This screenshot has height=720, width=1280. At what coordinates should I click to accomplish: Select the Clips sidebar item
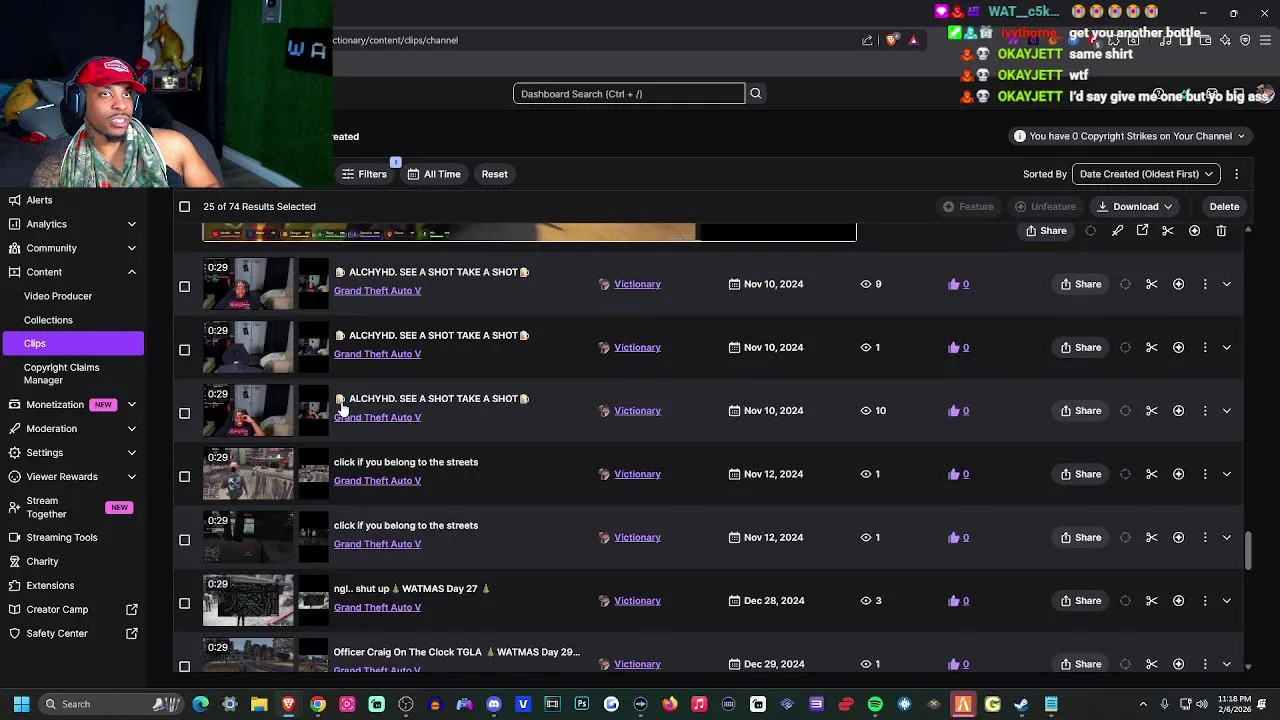pos(72,343)
